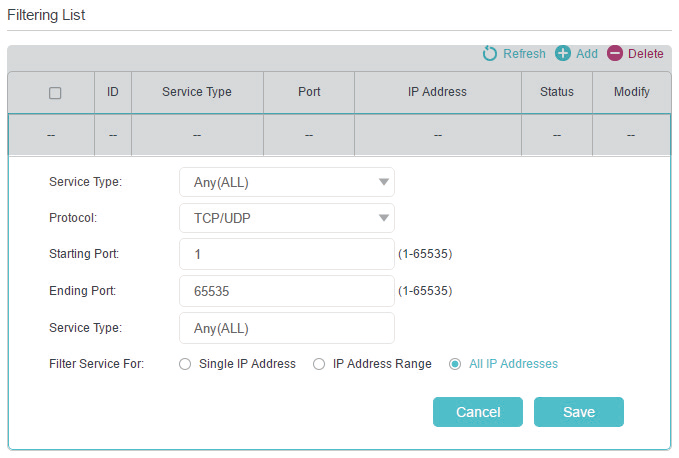Click the Port column header
The height and width of the screenshot is (458, 679).
(x=309, y=92)
